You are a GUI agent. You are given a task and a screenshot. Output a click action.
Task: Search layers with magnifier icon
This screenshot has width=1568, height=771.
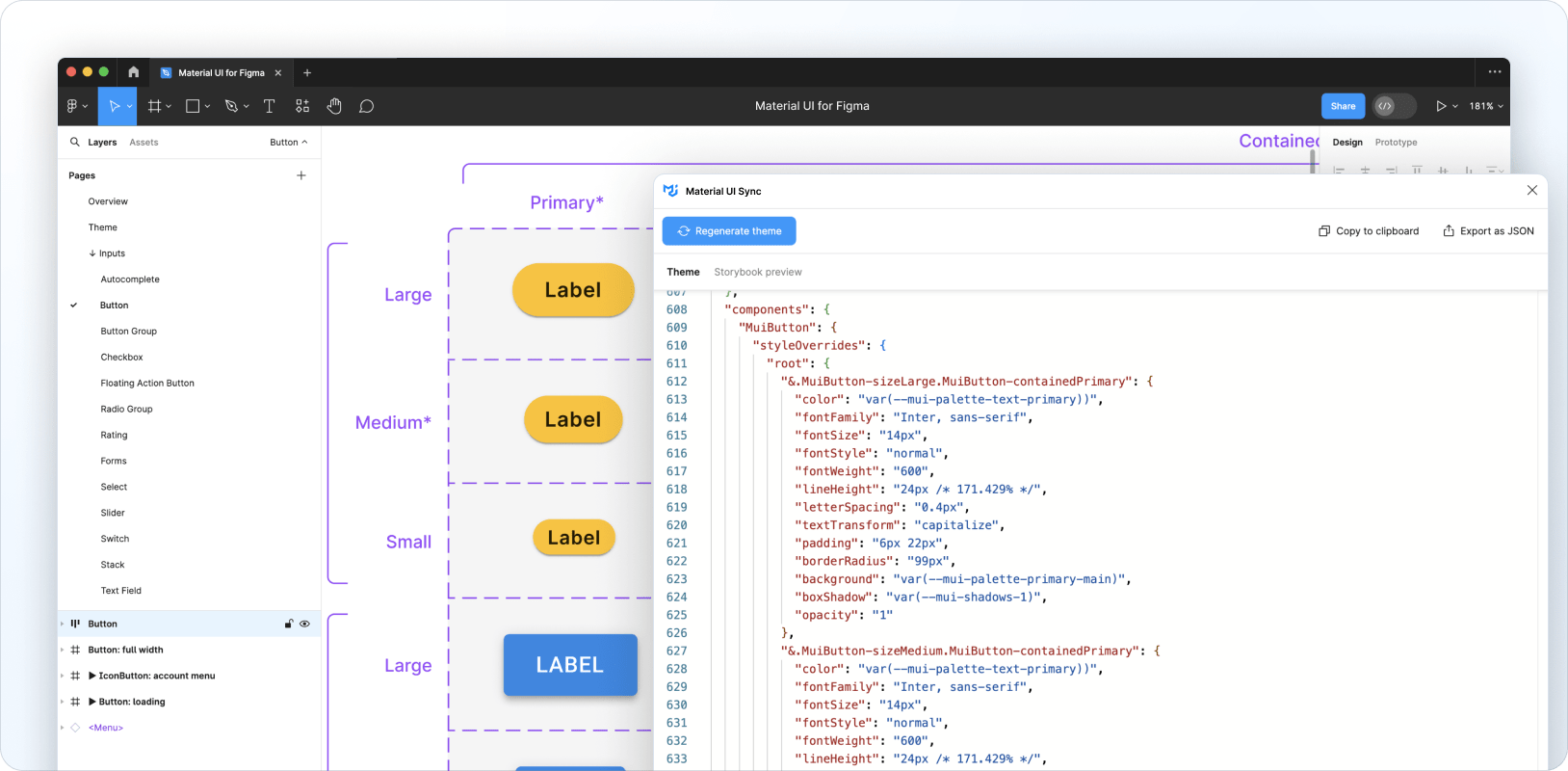(x=74, y=142)
